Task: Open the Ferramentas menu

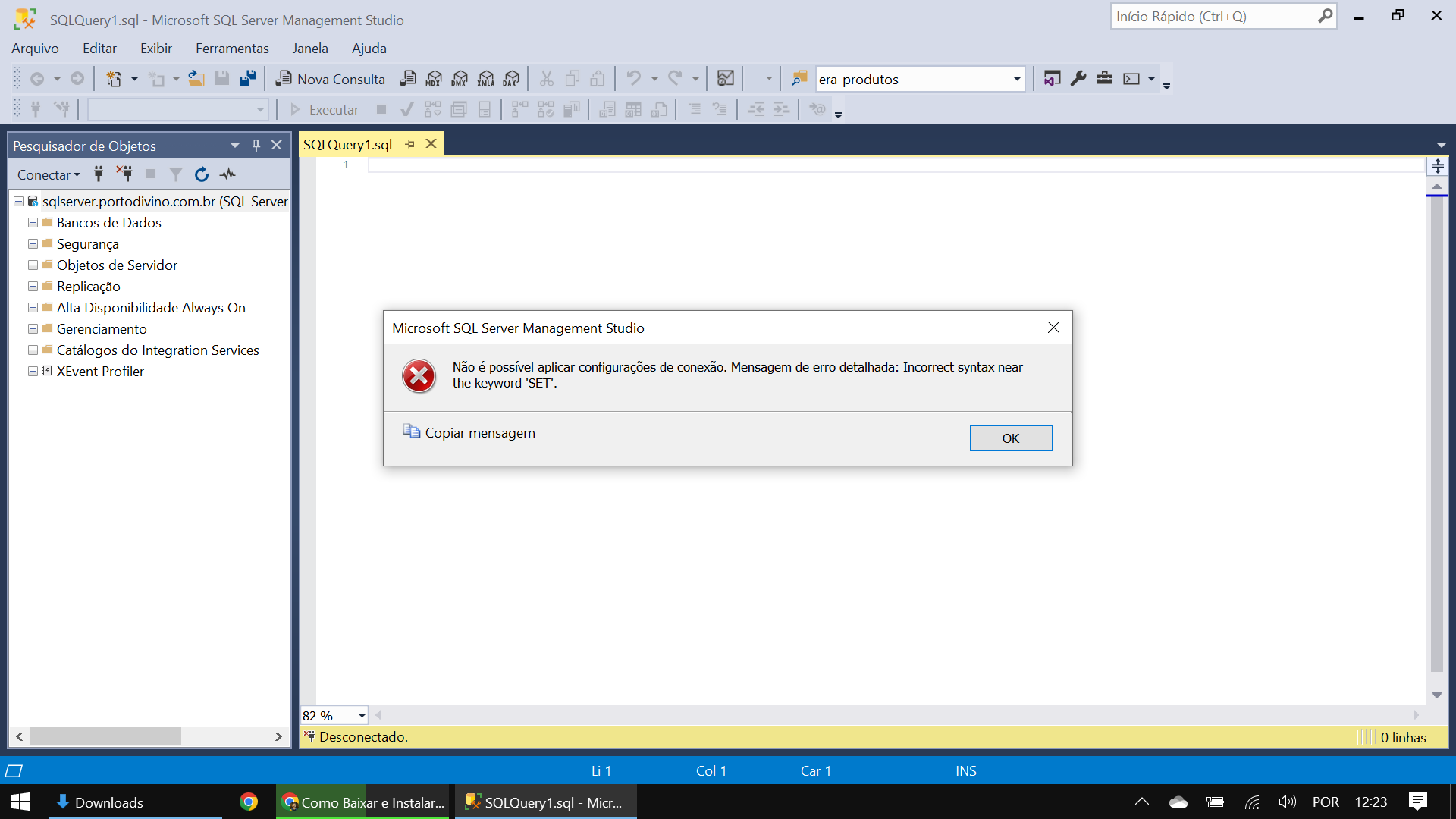Action: point(232,48)
